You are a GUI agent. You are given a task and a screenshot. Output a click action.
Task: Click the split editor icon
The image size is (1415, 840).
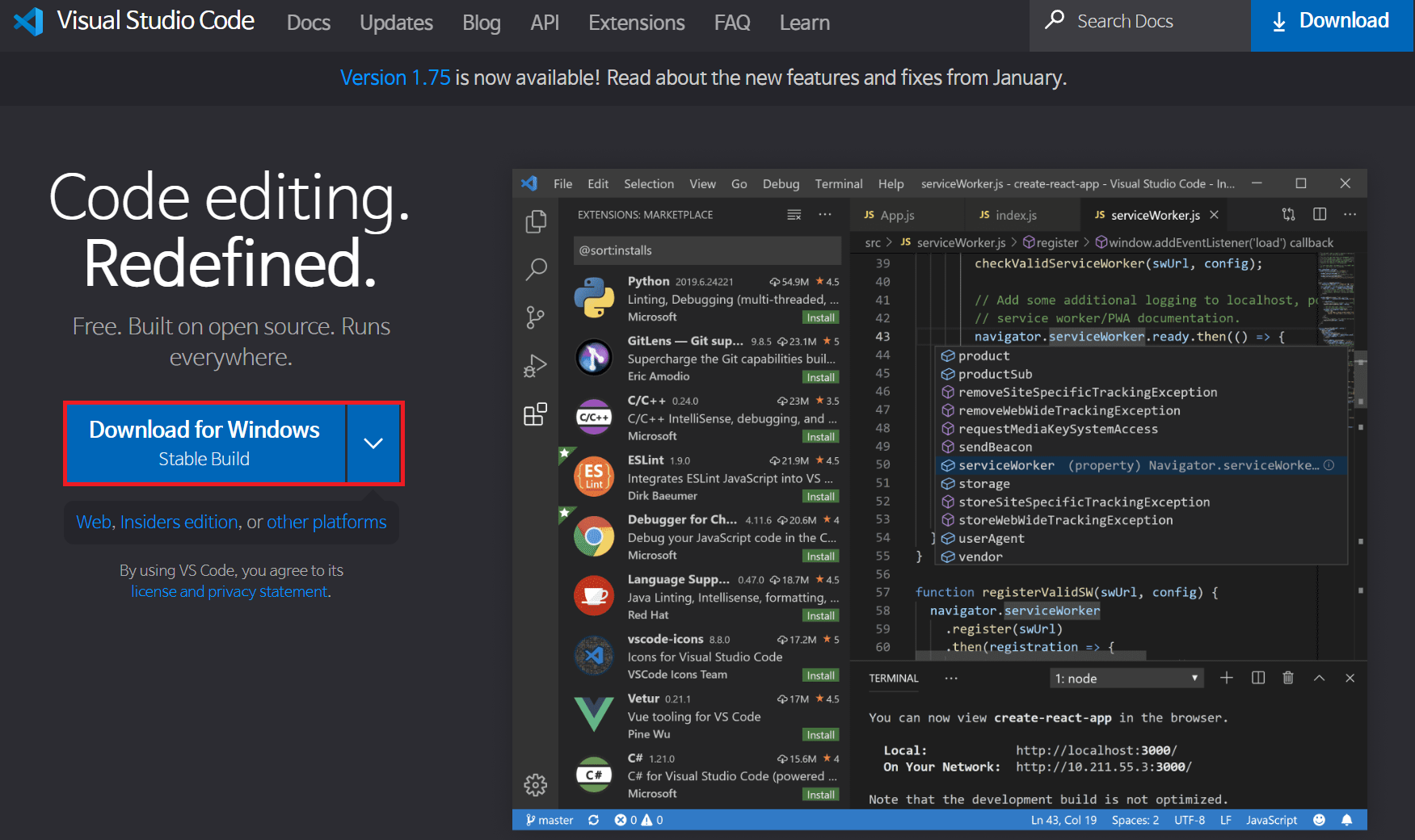[1320, 215]
